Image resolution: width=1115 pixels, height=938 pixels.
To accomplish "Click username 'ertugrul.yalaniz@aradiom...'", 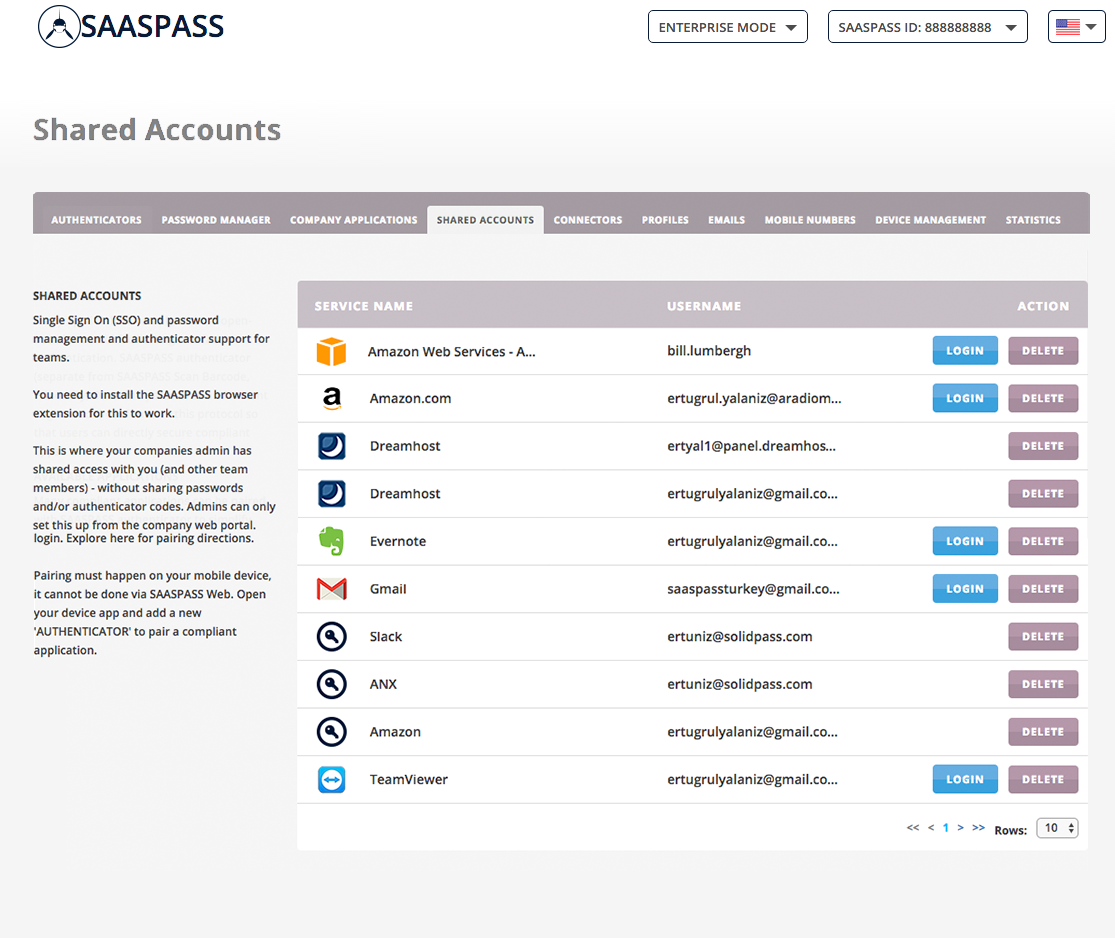I will click(754, 399).
